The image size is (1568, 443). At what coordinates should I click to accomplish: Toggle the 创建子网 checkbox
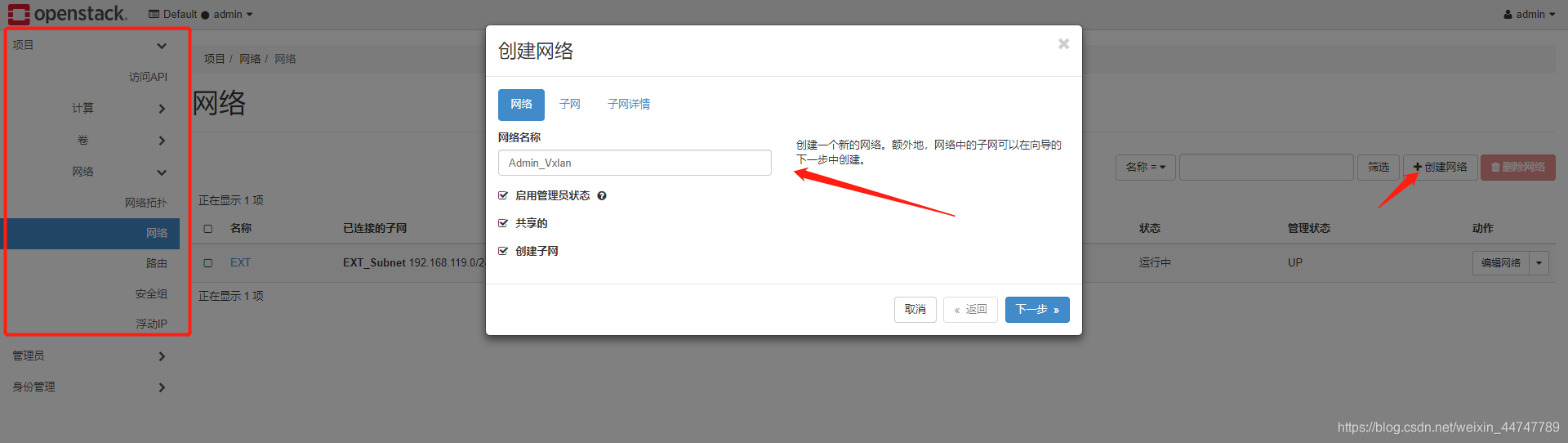tap(503, 251)
